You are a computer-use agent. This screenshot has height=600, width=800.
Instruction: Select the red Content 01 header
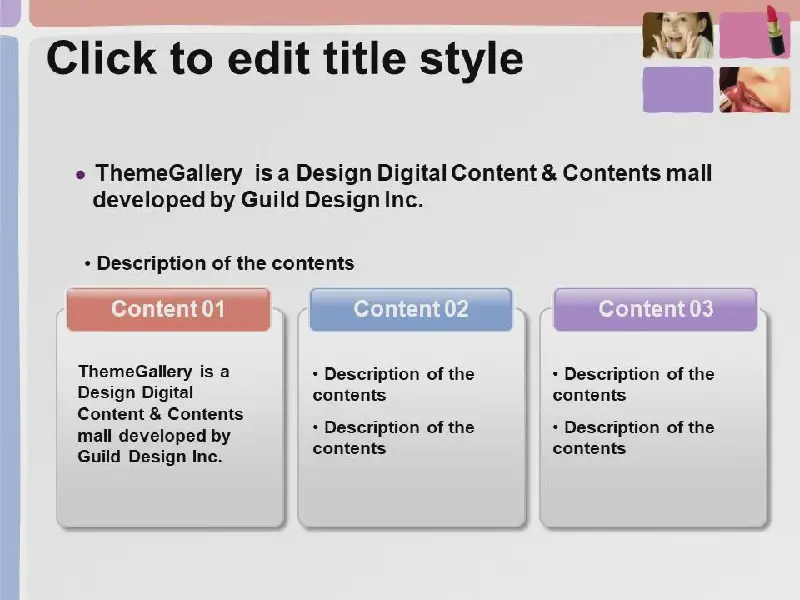(x=168, y=309)
